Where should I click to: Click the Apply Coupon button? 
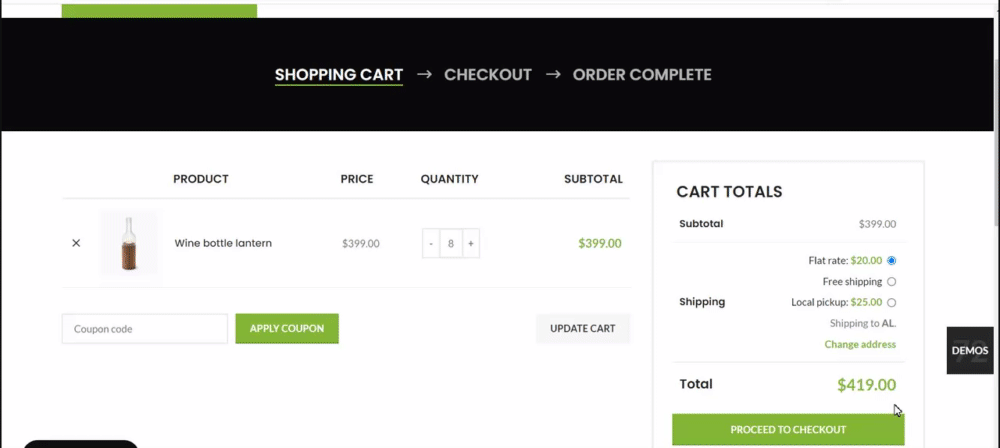(x=287, y=328)
